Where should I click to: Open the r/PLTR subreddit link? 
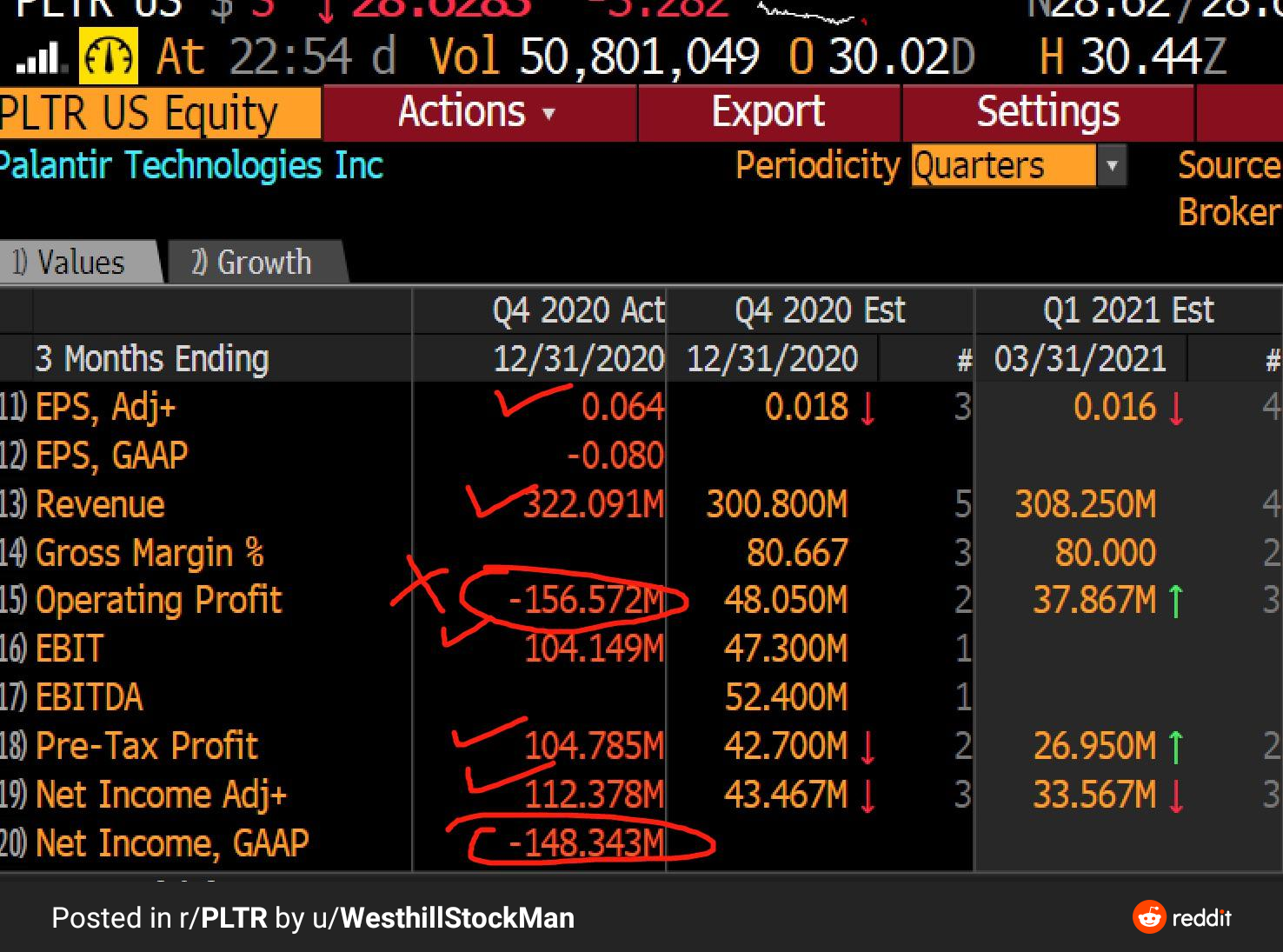coord(223,918)
